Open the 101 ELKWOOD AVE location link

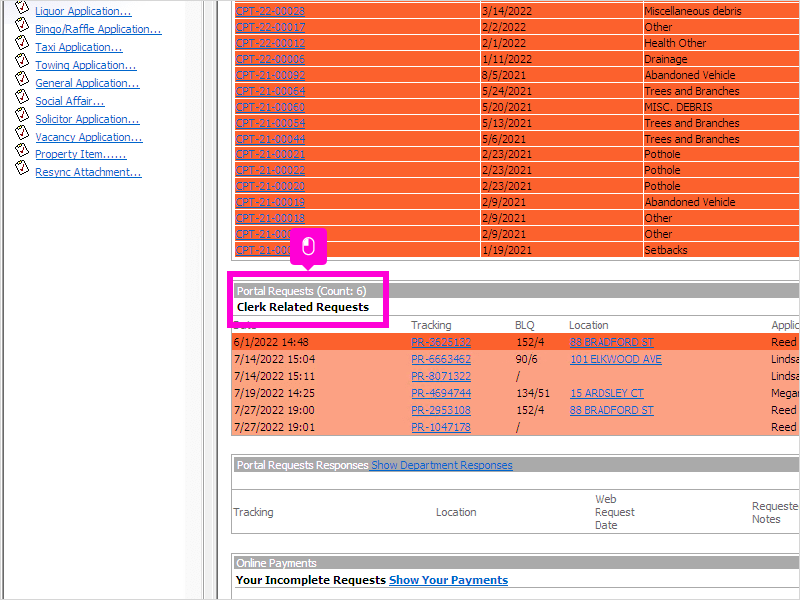tap(615, 359)
